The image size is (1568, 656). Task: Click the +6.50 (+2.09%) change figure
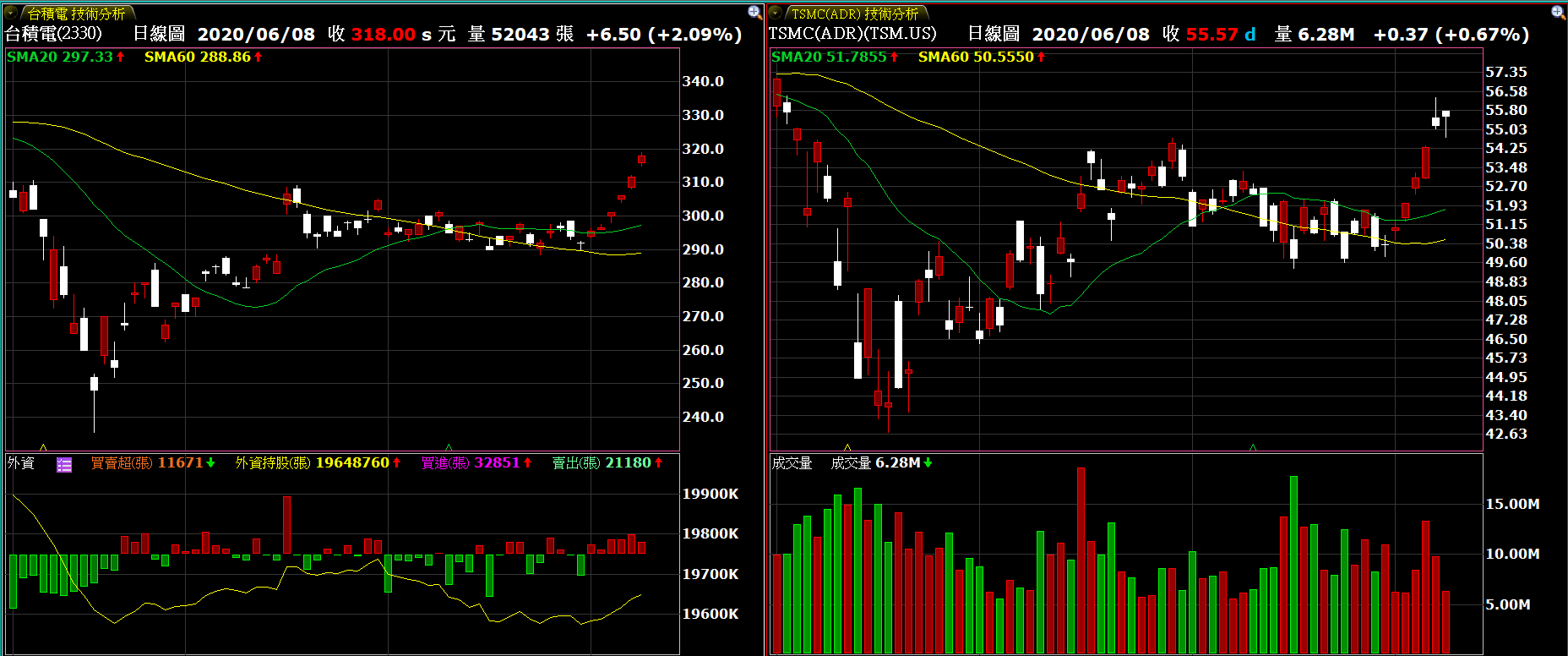coord(664,35)
